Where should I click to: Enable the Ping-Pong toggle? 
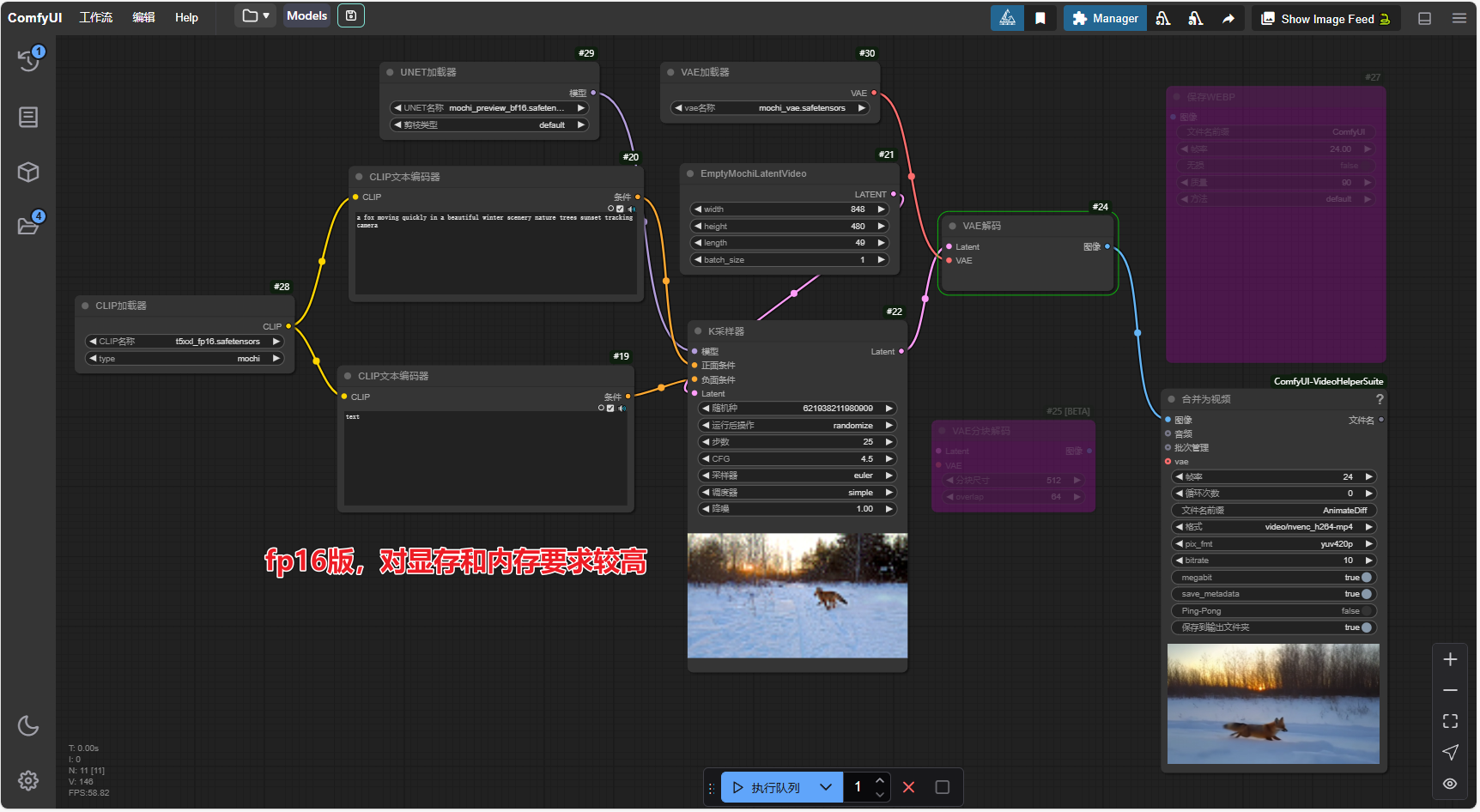coord(1366,611)
